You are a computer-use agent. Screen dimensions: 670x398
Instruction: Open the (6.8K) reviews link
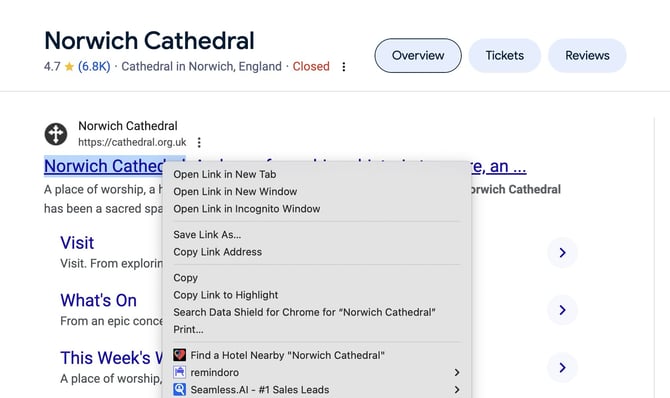pyautogui.click(x=94, y=67)
